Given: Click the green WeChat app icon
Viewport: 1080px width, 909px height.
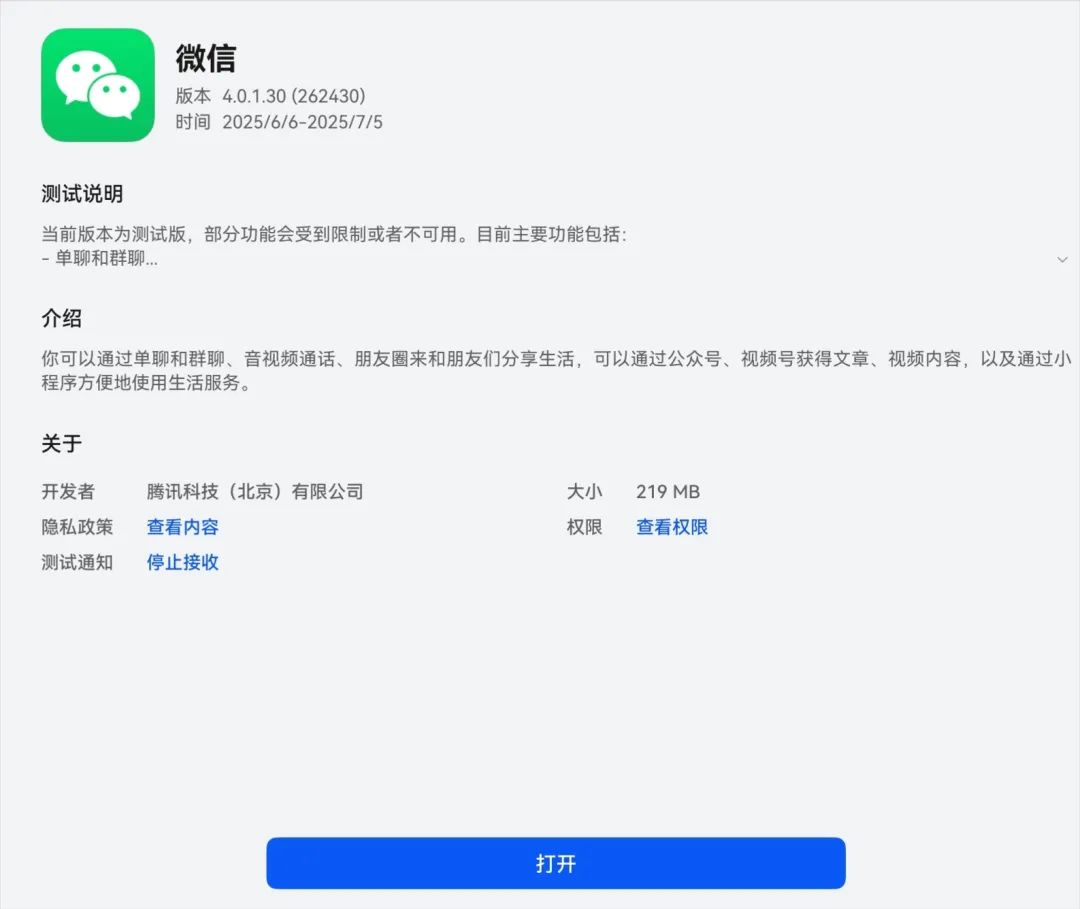Looking at the screenshot, I should coord(98,85).
